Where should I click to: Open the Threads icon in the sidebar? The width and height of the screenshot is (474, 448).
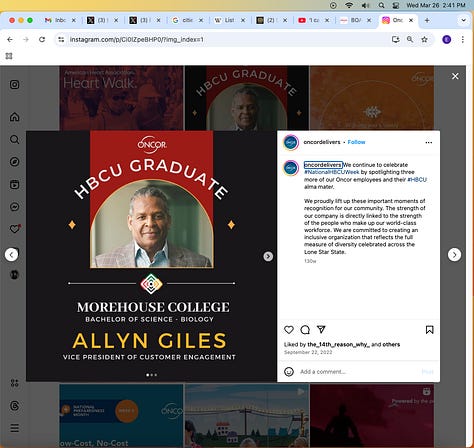14,406
